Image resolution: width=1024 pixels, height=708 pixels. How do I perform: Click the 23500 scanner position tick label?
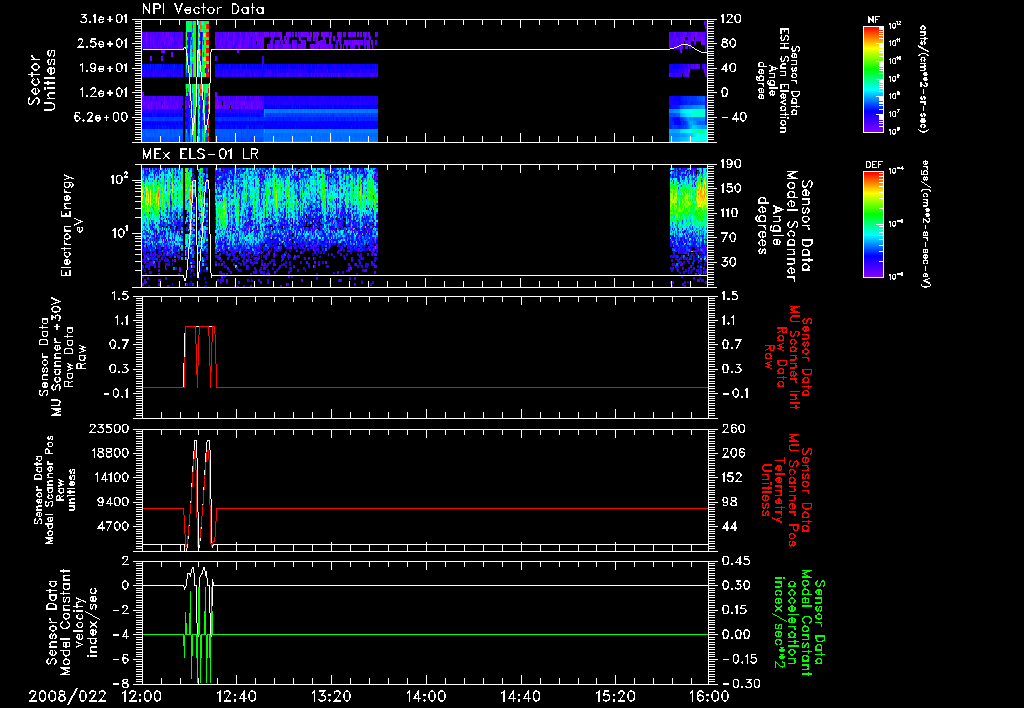click(109, 428)
